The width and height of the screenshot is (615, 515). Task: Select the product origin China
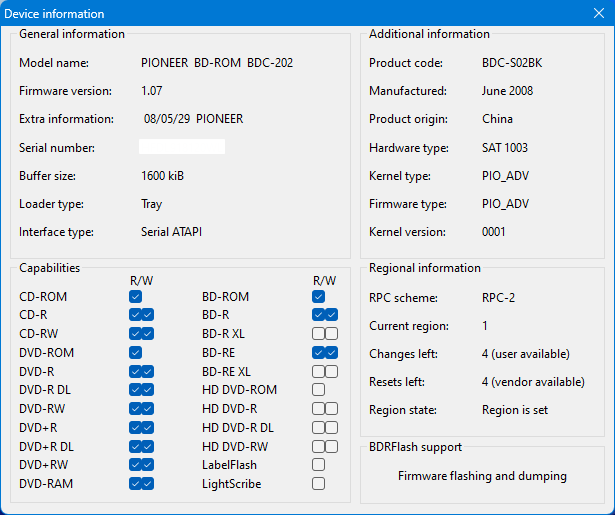(x=497, y=119)
